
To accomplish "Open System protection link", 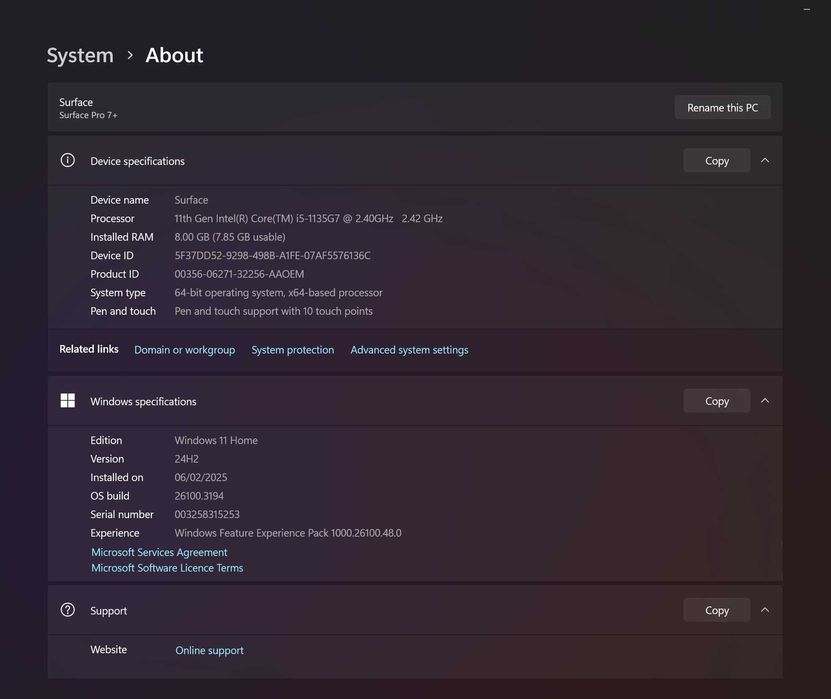I will coord(293,350).
